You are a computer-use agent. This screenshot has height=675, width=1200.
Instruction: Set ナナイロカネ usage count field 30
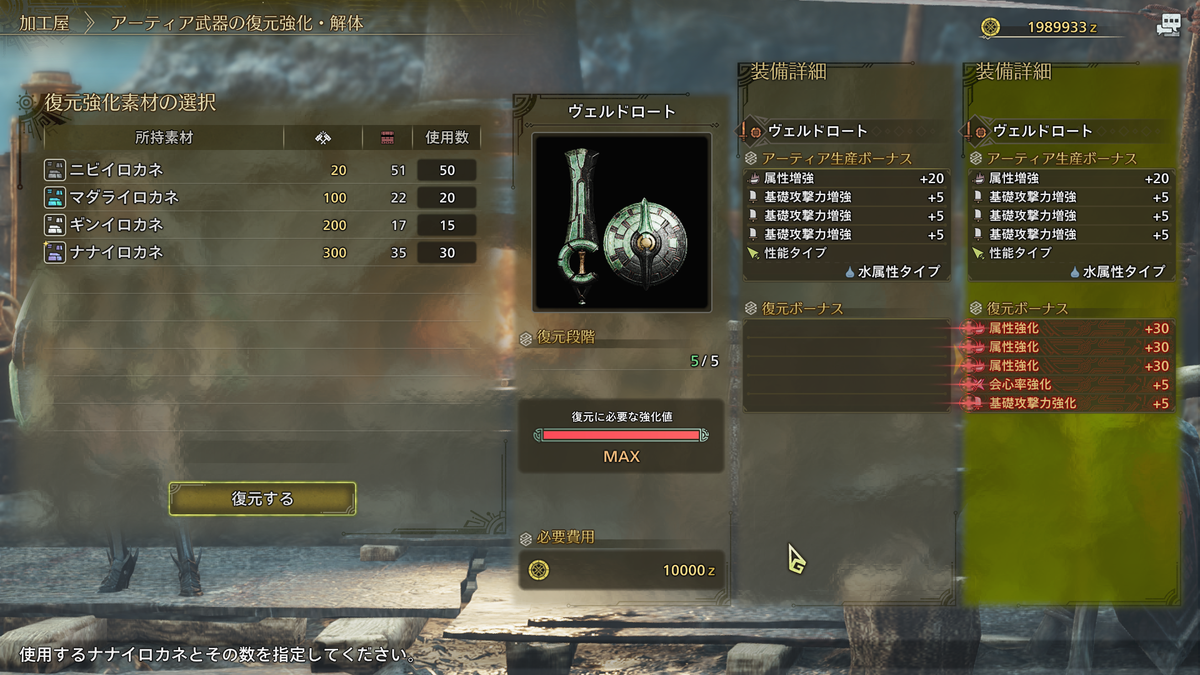tap(447, 253)
